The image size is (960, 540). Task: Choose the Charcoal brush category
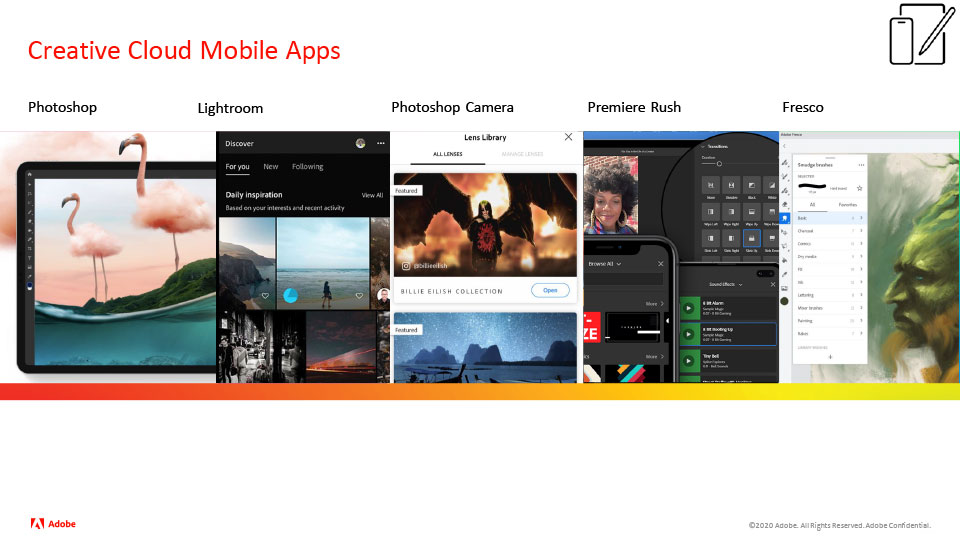[805, 230]
